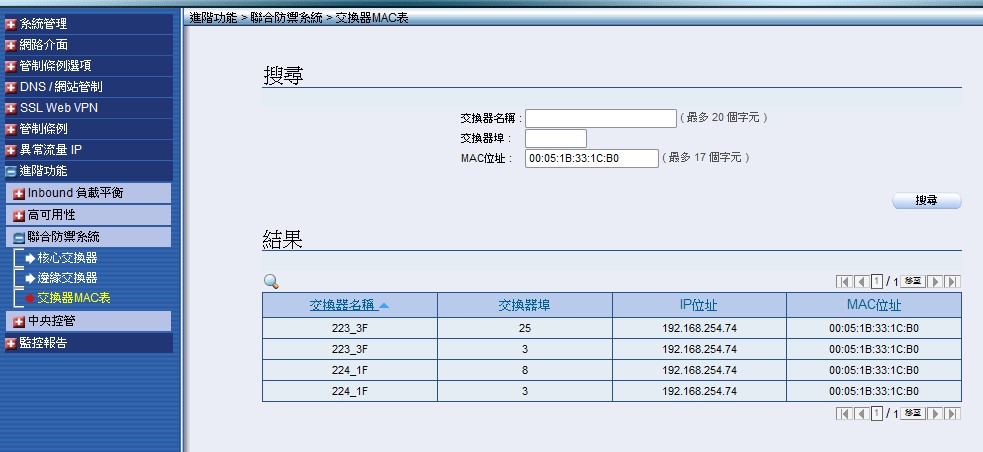Click the top 移至 go-to-page button
The height and width of the screenshot is (452, 983).
(912, 282)
